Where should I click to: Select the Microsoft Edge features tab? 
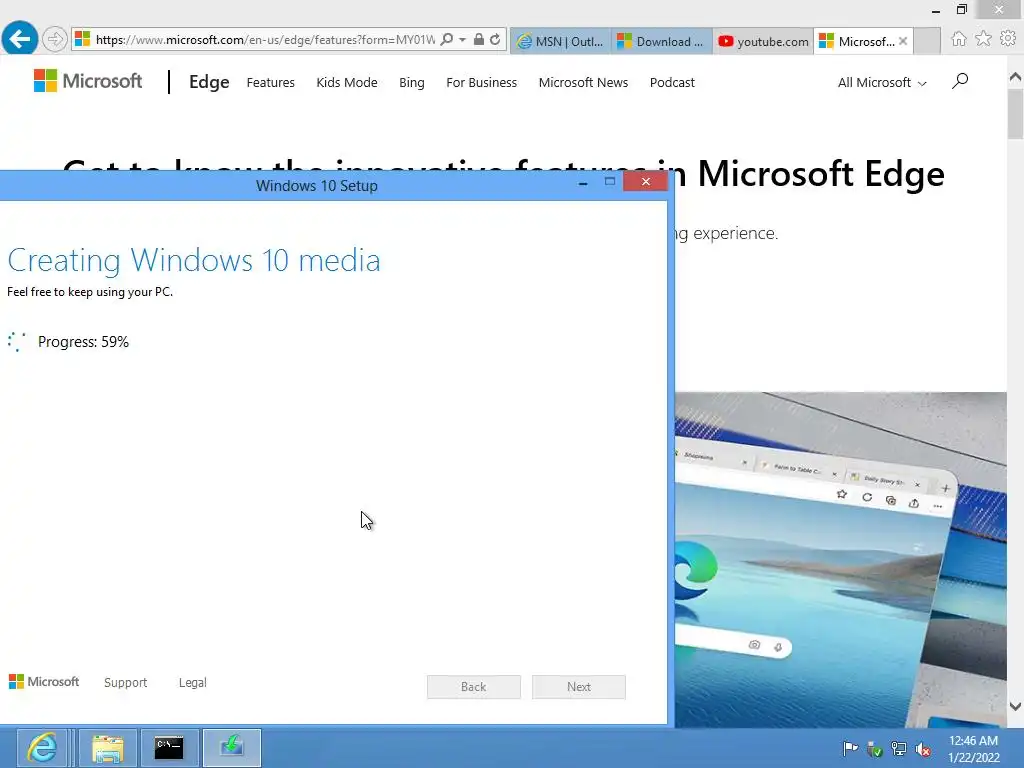click(857, 41)
